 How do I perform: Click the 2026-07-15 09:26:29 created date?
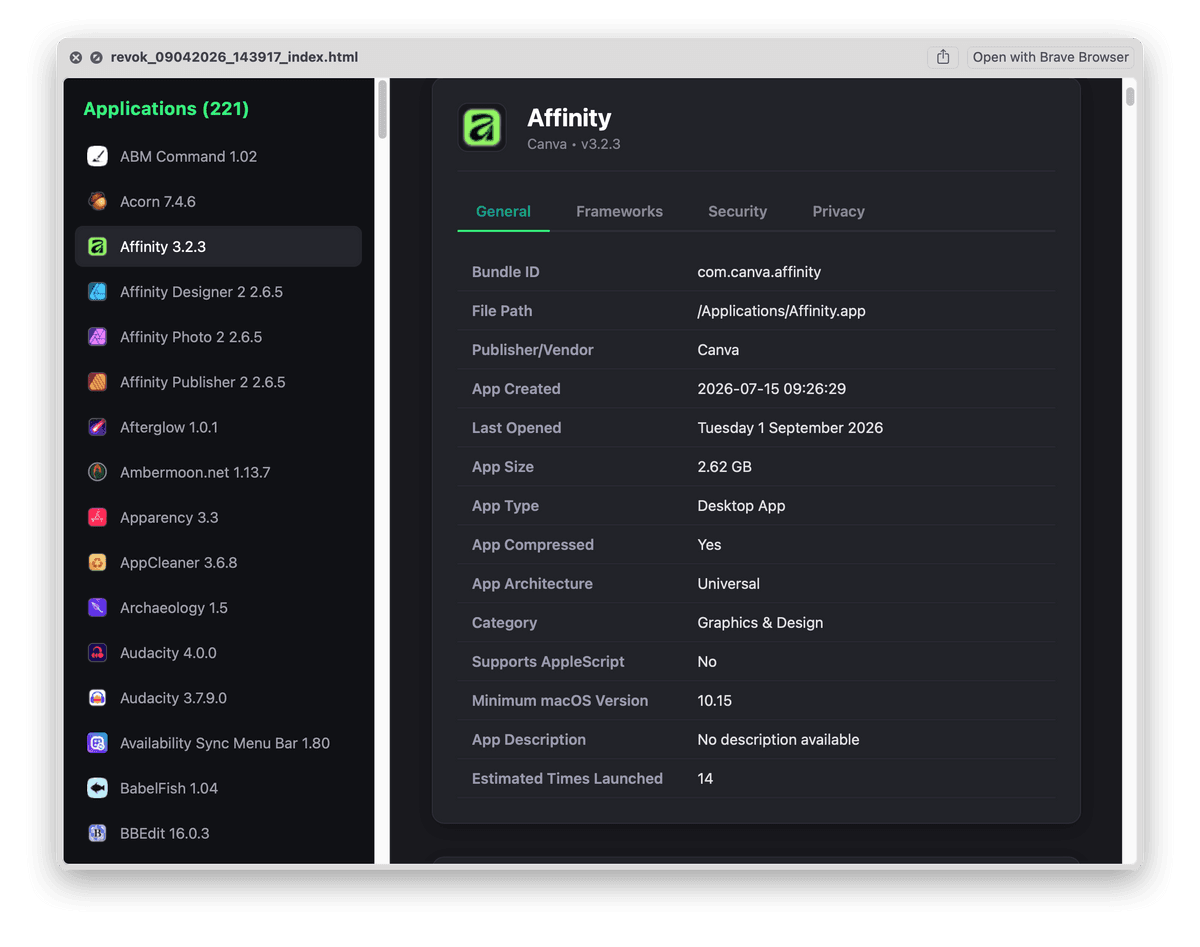pyautogui.click(x=772, y=389)
